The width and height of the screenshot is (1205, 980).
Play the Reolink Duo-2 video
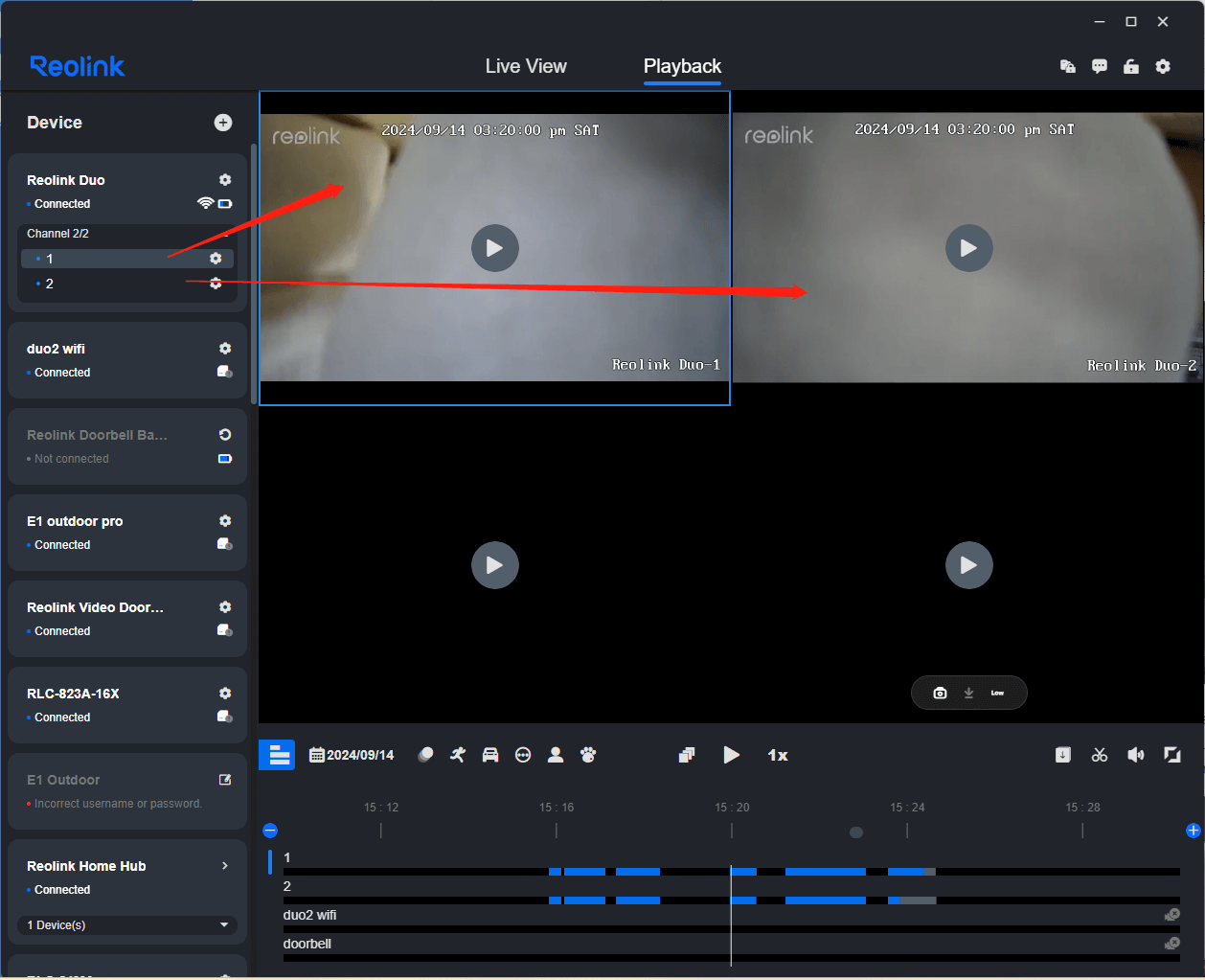tap(969, 248)
